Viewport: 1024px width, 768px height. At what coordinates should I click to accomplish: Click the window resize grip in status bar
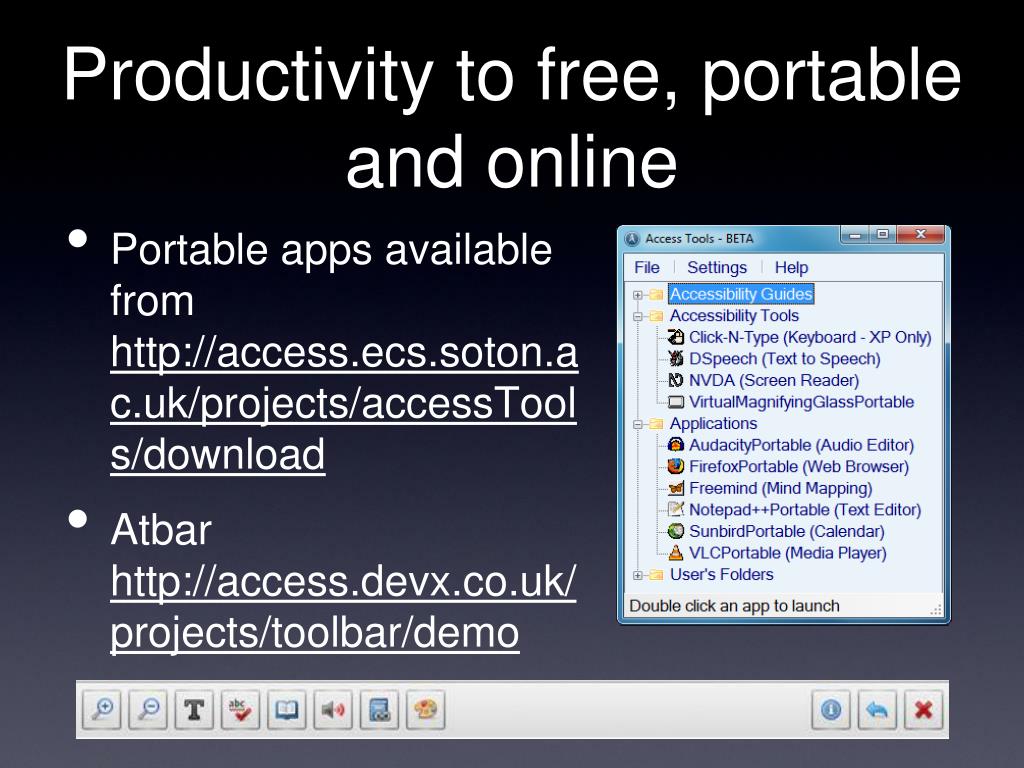(x=936, y=609)
